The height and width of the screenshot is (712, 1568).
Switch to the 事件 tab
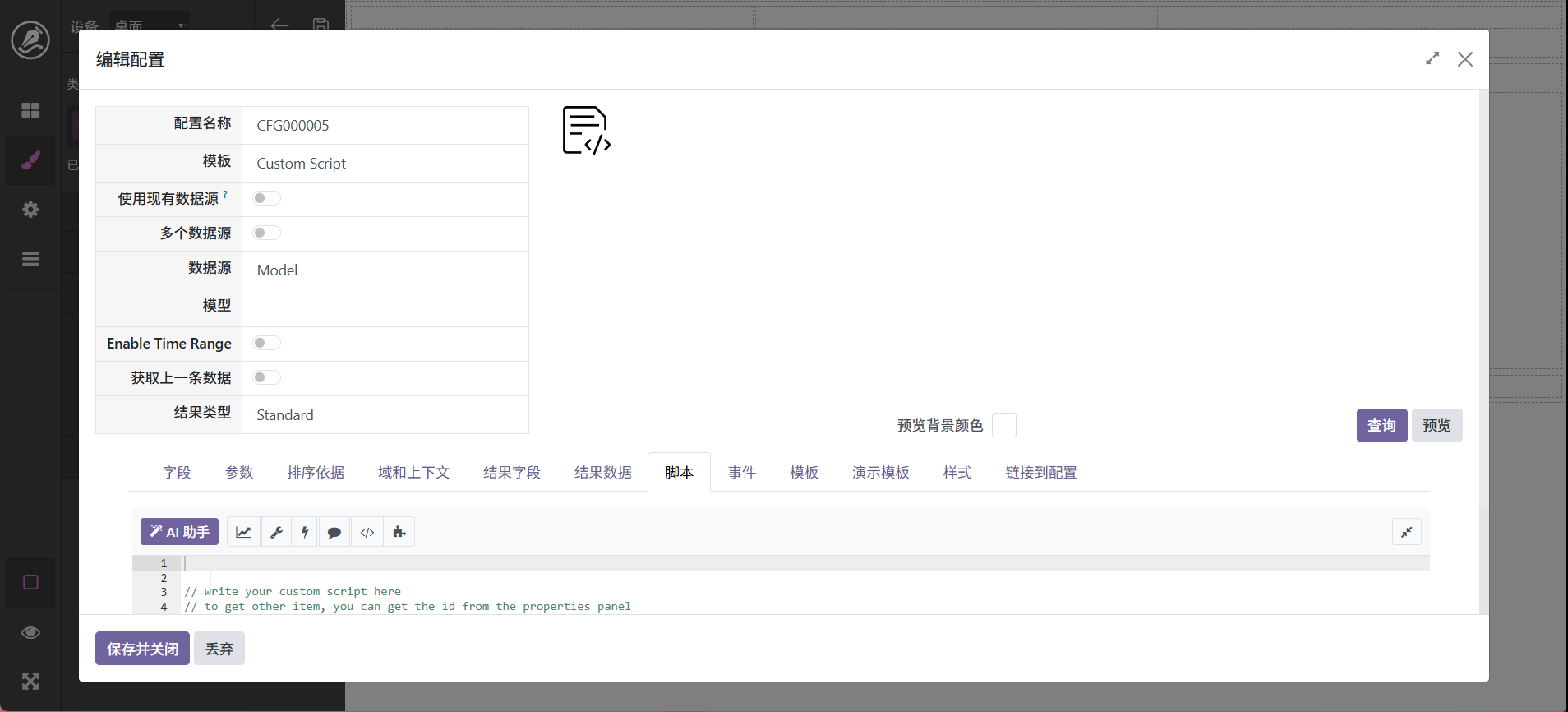point(741,473)
